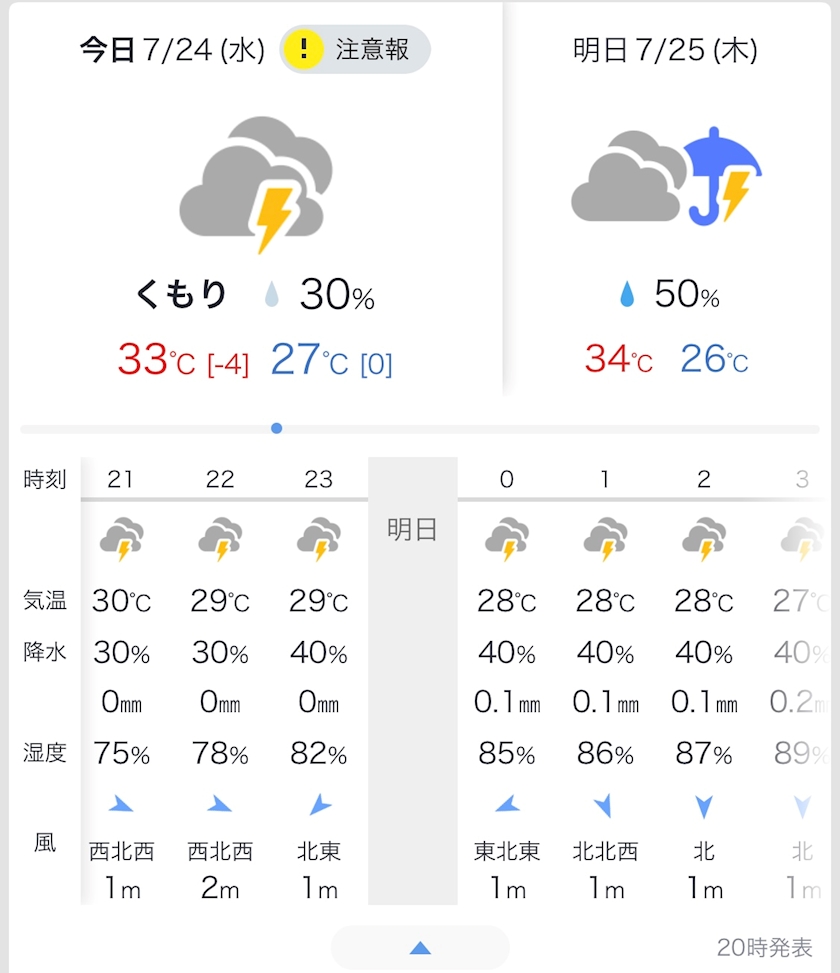Click the 3 o'clock faded forecast column

point(802,680)
